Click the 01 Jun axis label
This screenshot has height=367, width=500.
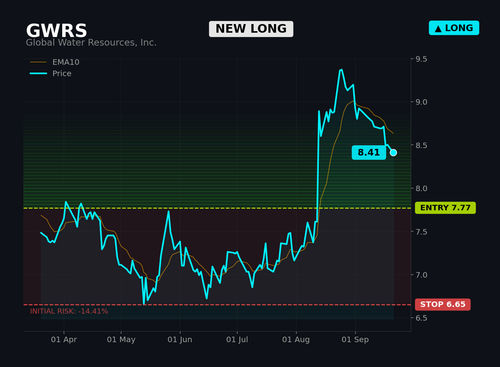tap(180, 340)
